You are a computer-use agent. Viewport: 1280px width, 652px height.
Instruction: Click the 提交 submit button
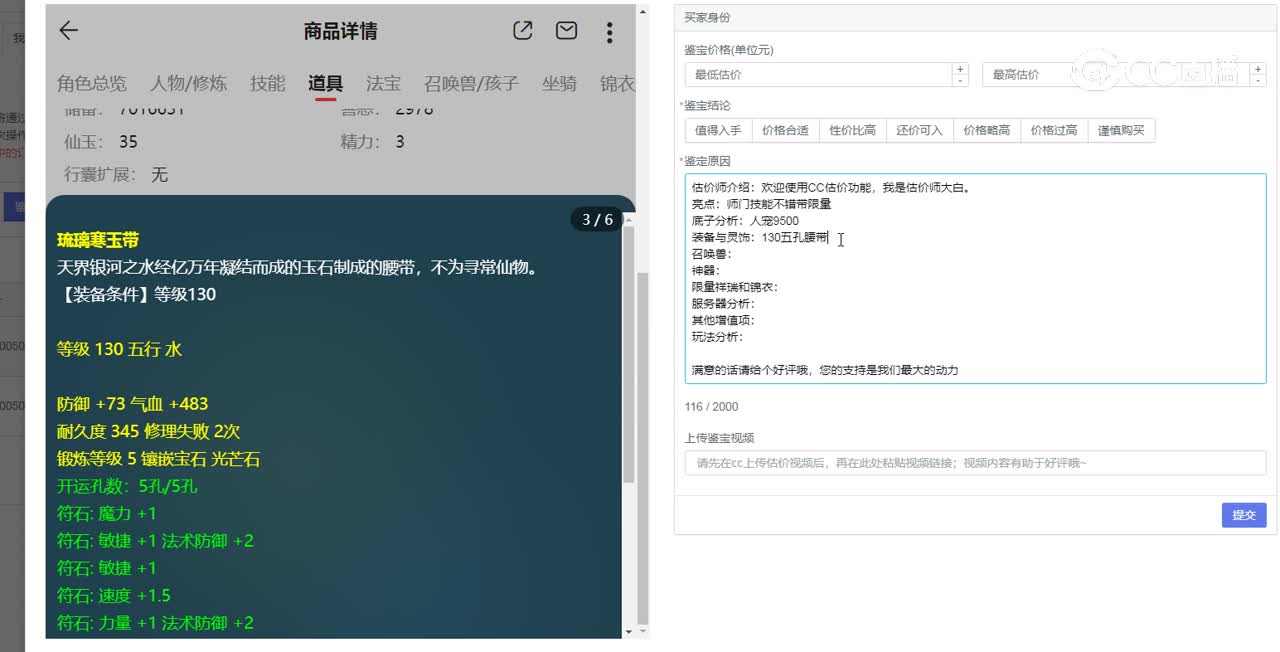pyautogui.click(x=1244, y=515)
